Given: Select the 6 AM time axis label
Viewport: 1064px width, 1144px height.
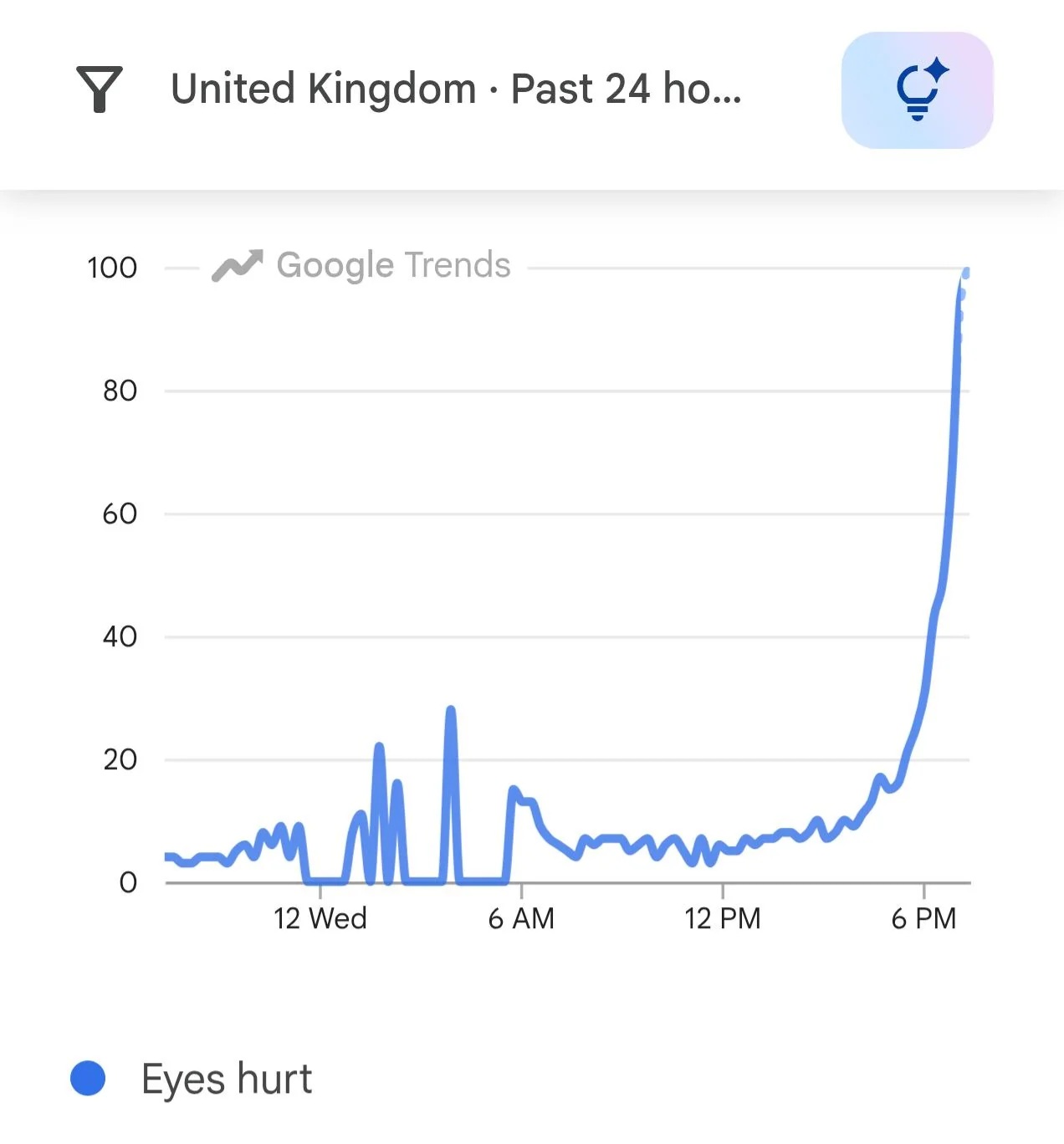Looking at the screenshot, I should click(x=521, y=918).
